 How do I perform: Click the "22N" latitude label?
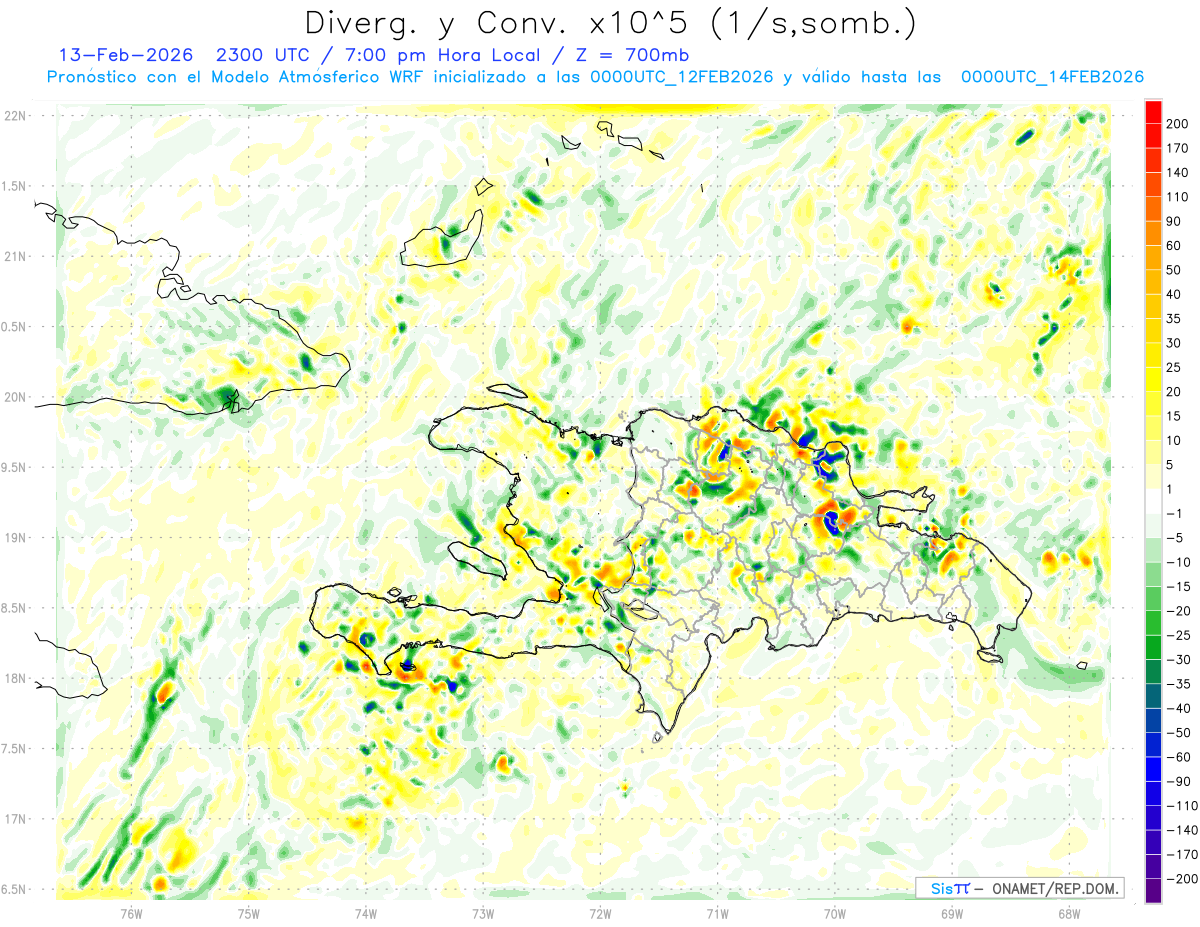15,116
